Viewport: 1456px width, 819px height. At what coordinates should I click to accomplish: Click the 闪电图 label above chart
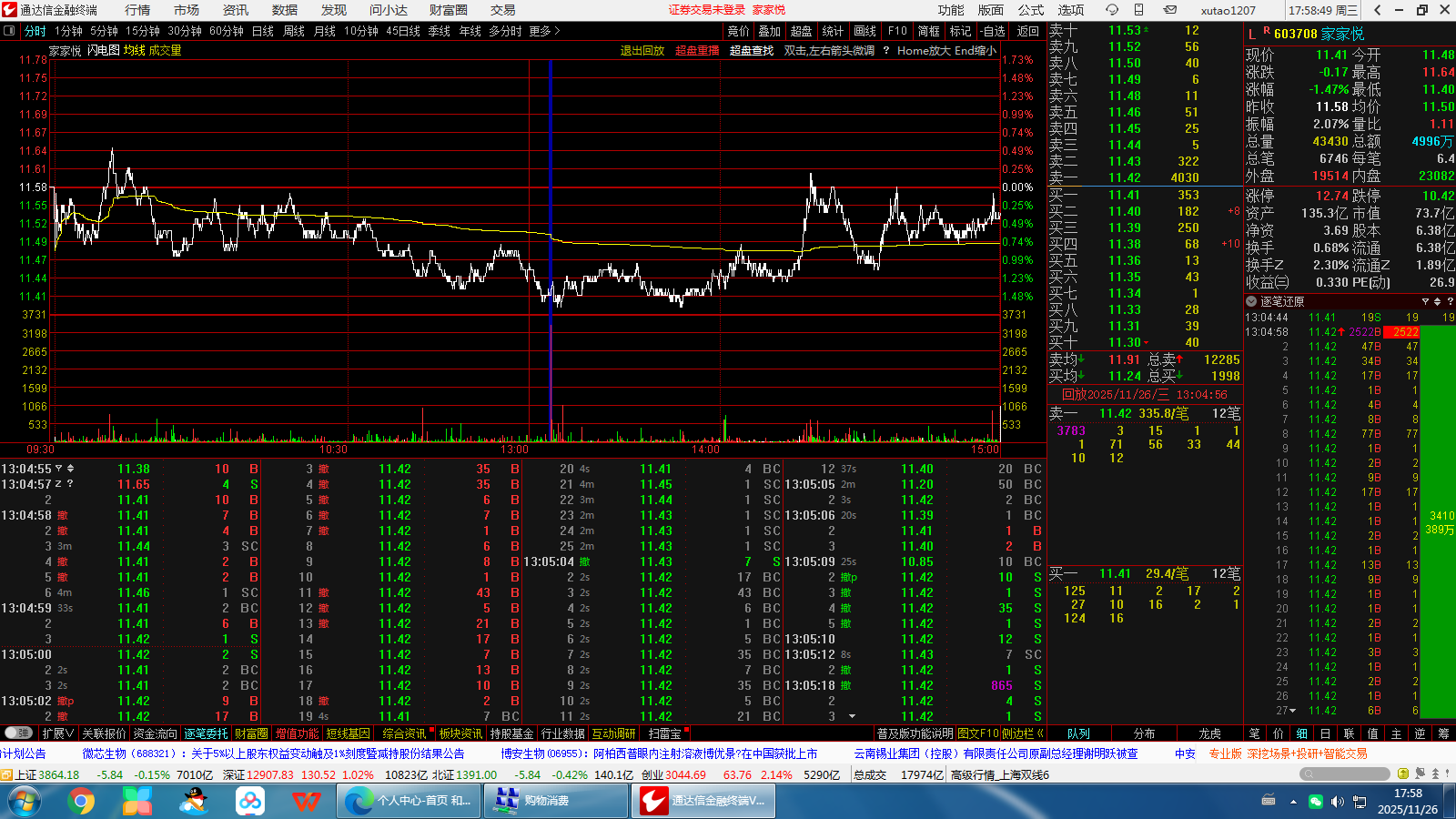click(x=104, y=51)
